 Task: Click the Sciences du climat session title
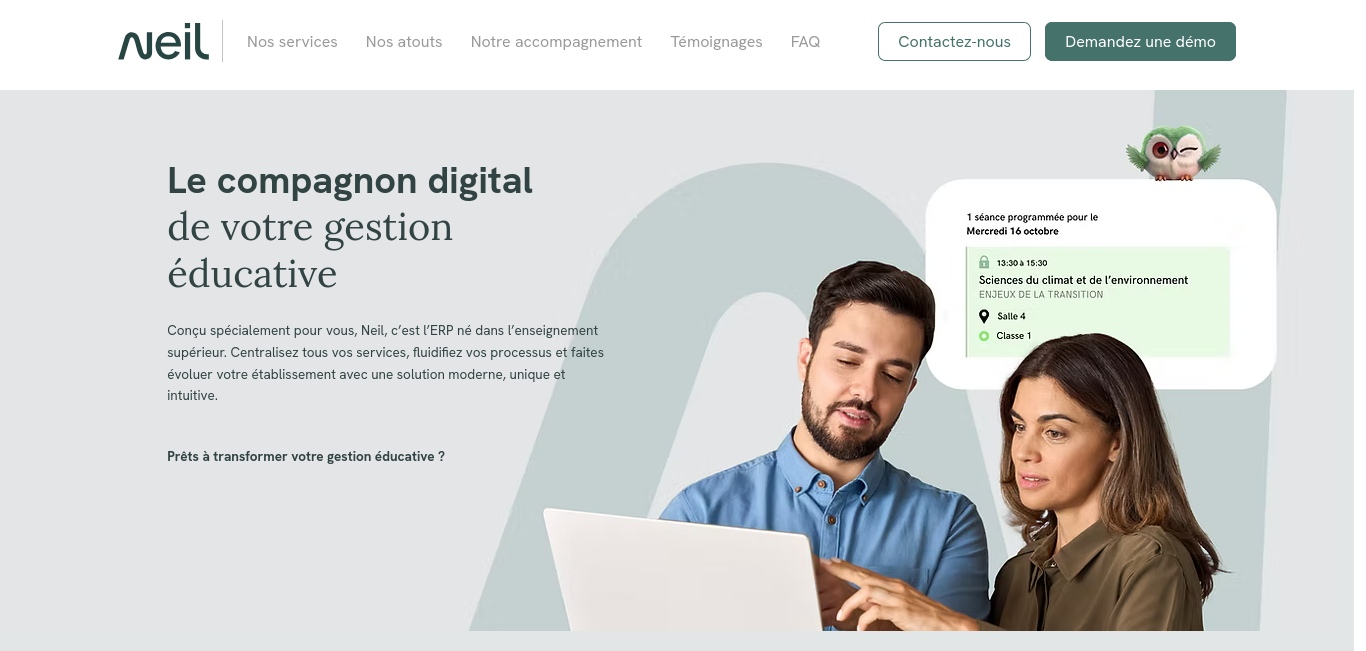click(x=1083, y=280)
